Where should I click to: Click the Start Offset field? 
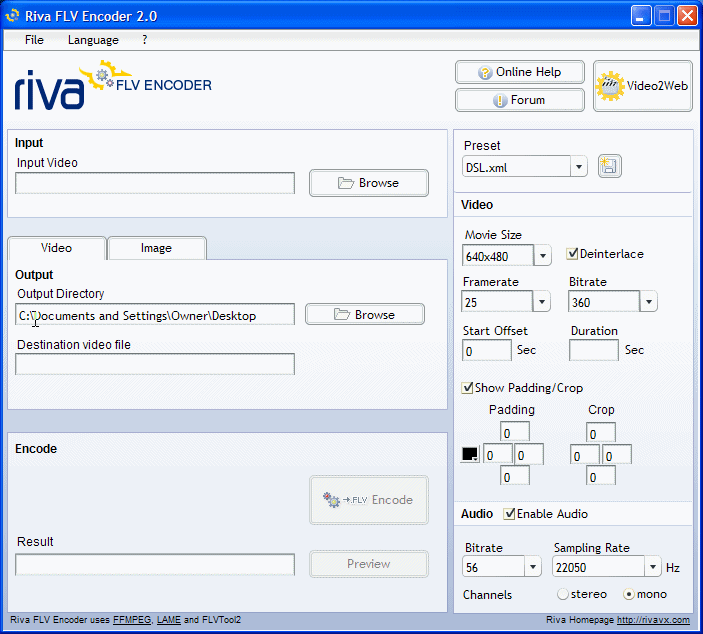coord(487,350)
